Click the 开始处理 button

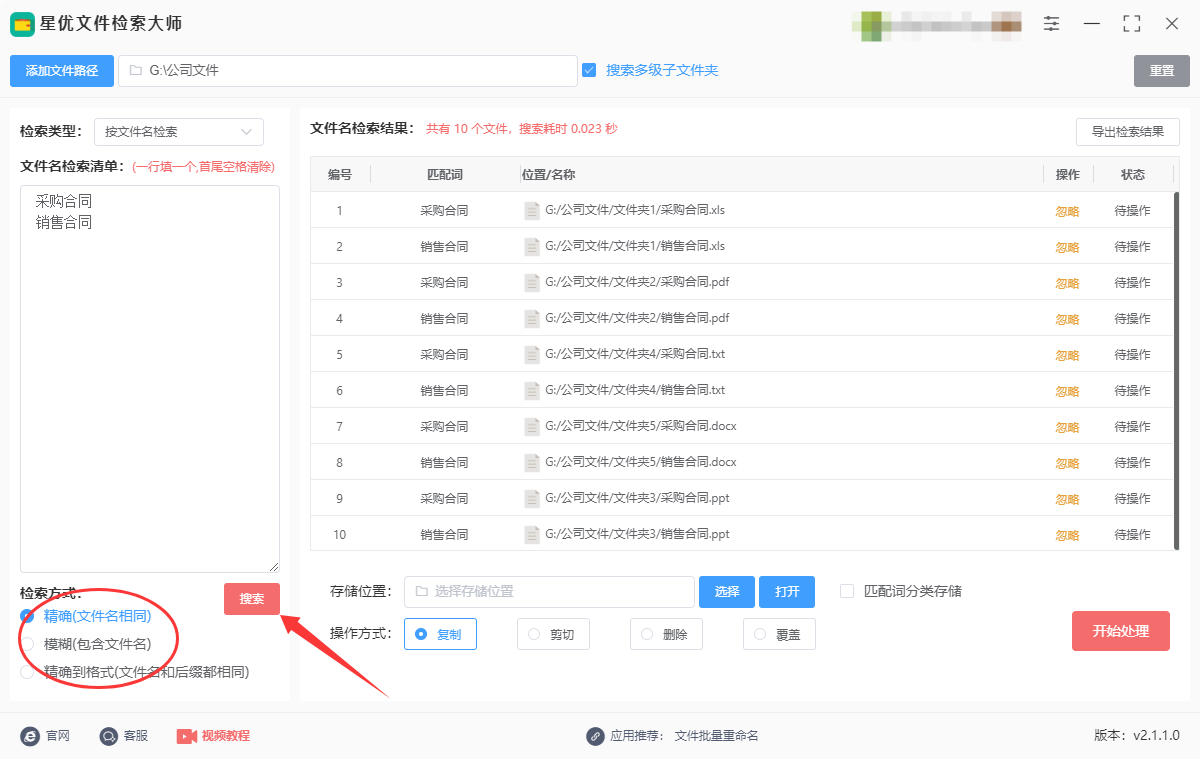coord(1121,631)
